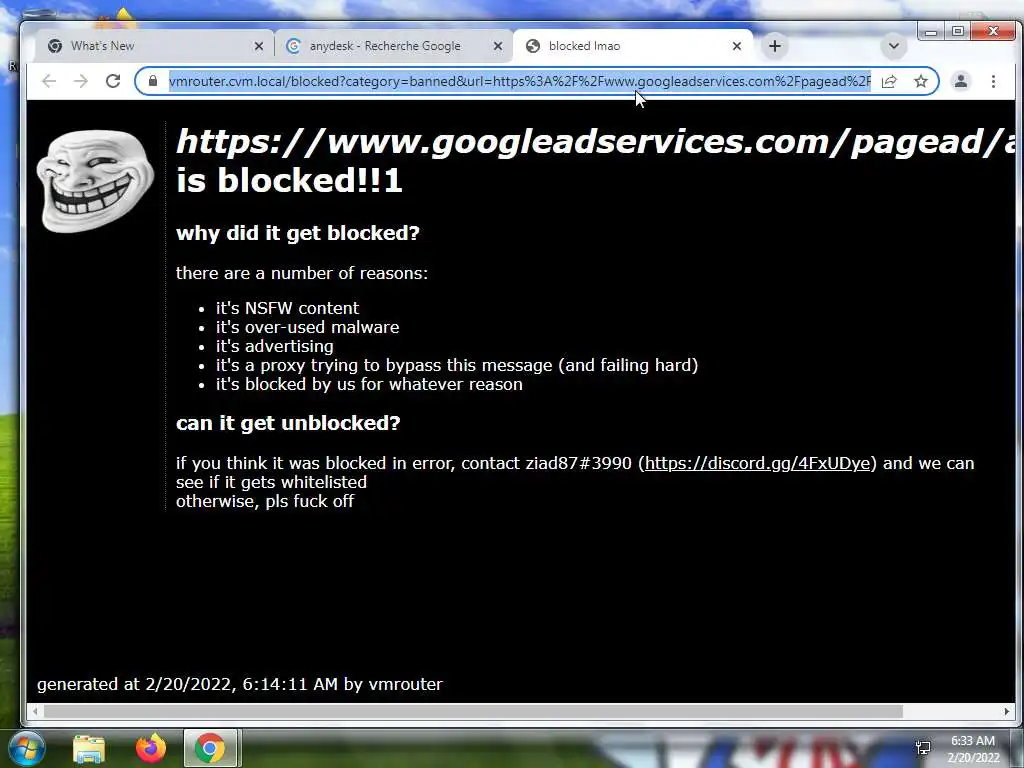The height and width of the screenshot is (768, 1024).
Task: Click the browser forward arrow
Action: click(x=81, y=81)
